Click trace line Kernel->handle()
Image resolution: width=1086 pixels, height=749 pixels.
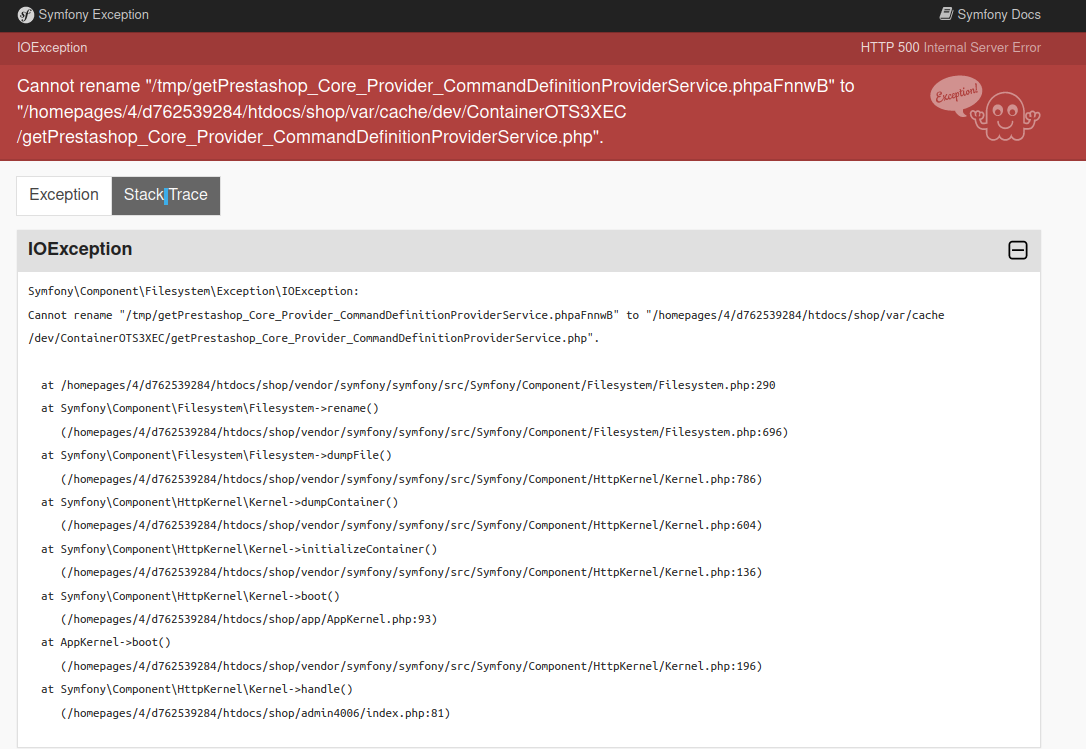197,689
